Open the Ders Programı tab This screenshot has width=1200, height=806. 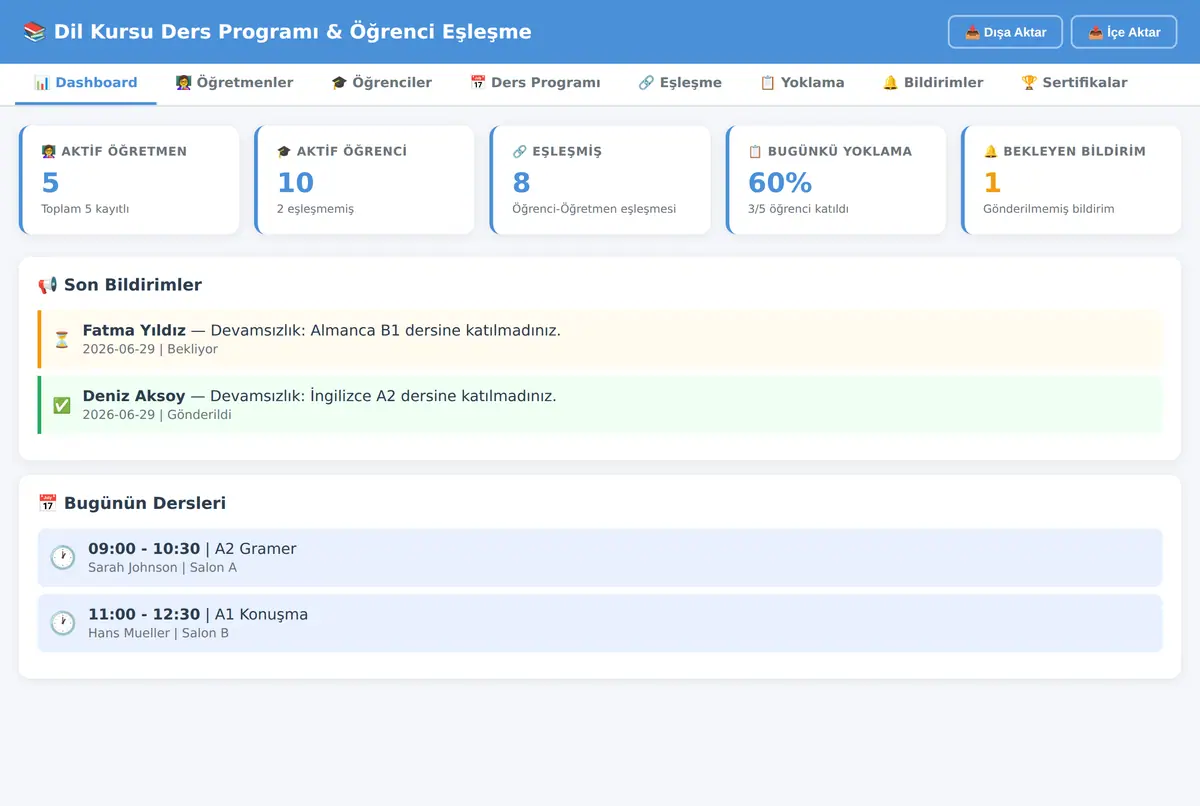click(x=535, y=83)
